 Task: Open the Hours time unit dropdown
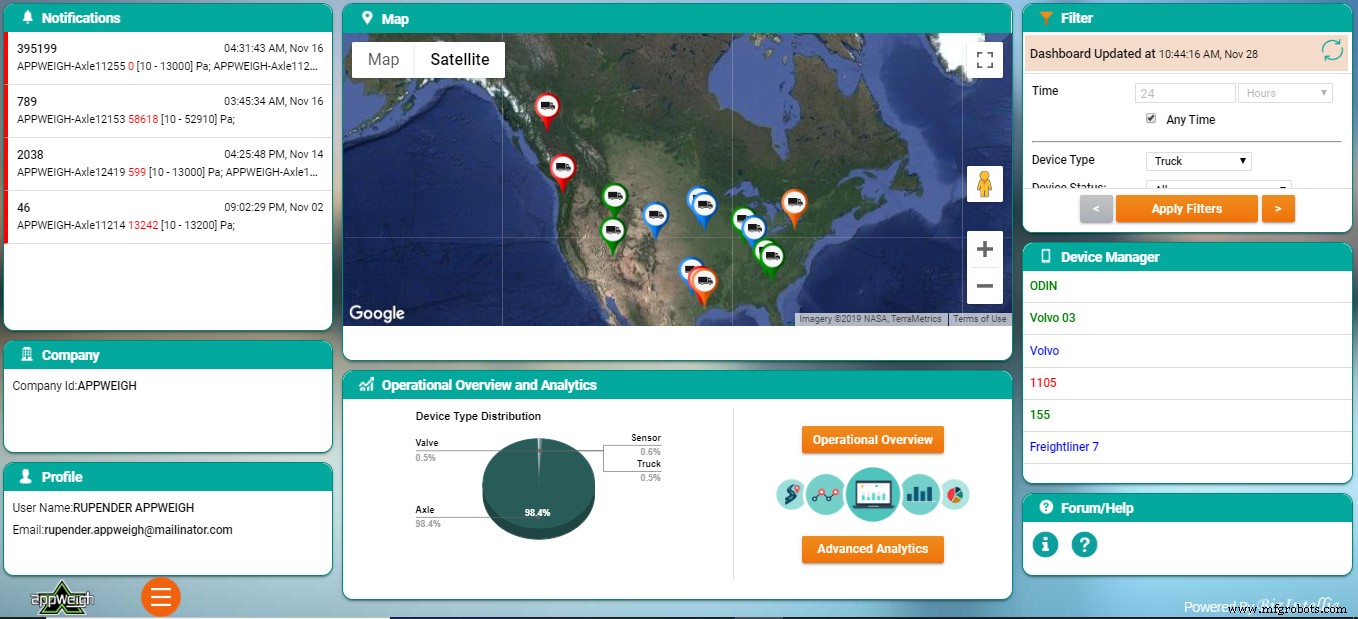click(1286, 92)
